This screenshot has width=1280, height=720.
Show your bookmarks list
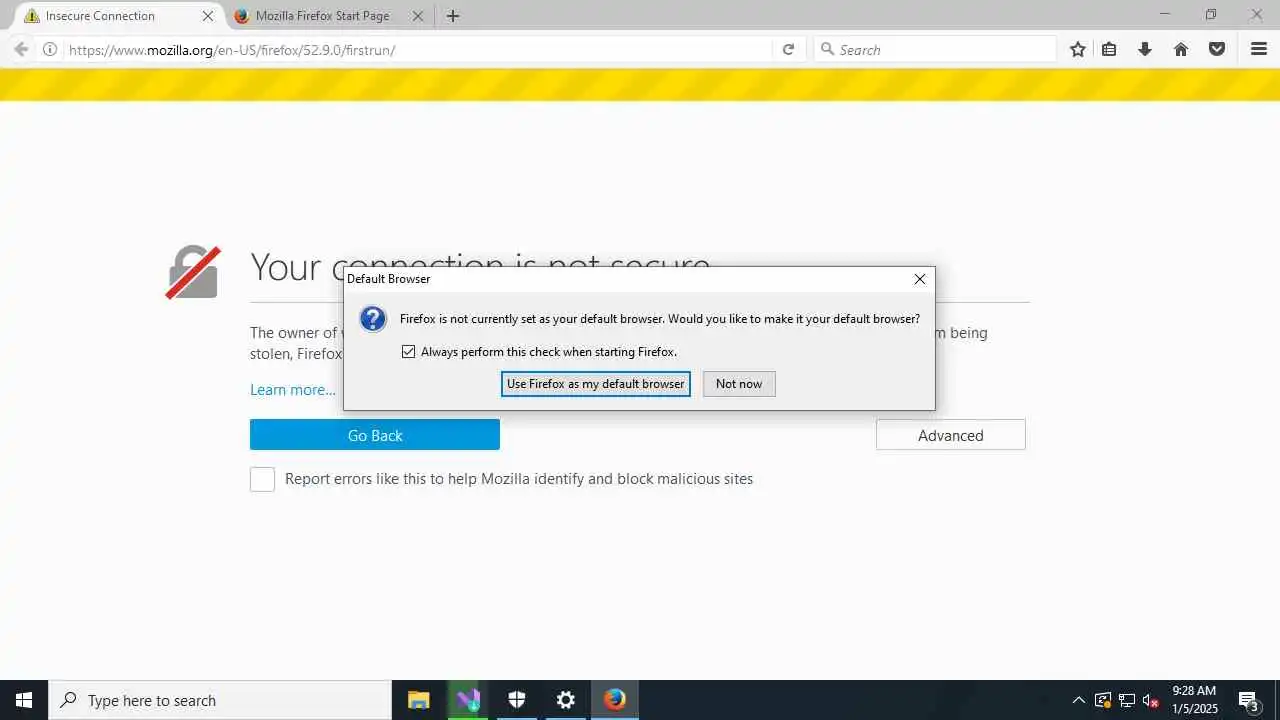[x=1109, y=49]
